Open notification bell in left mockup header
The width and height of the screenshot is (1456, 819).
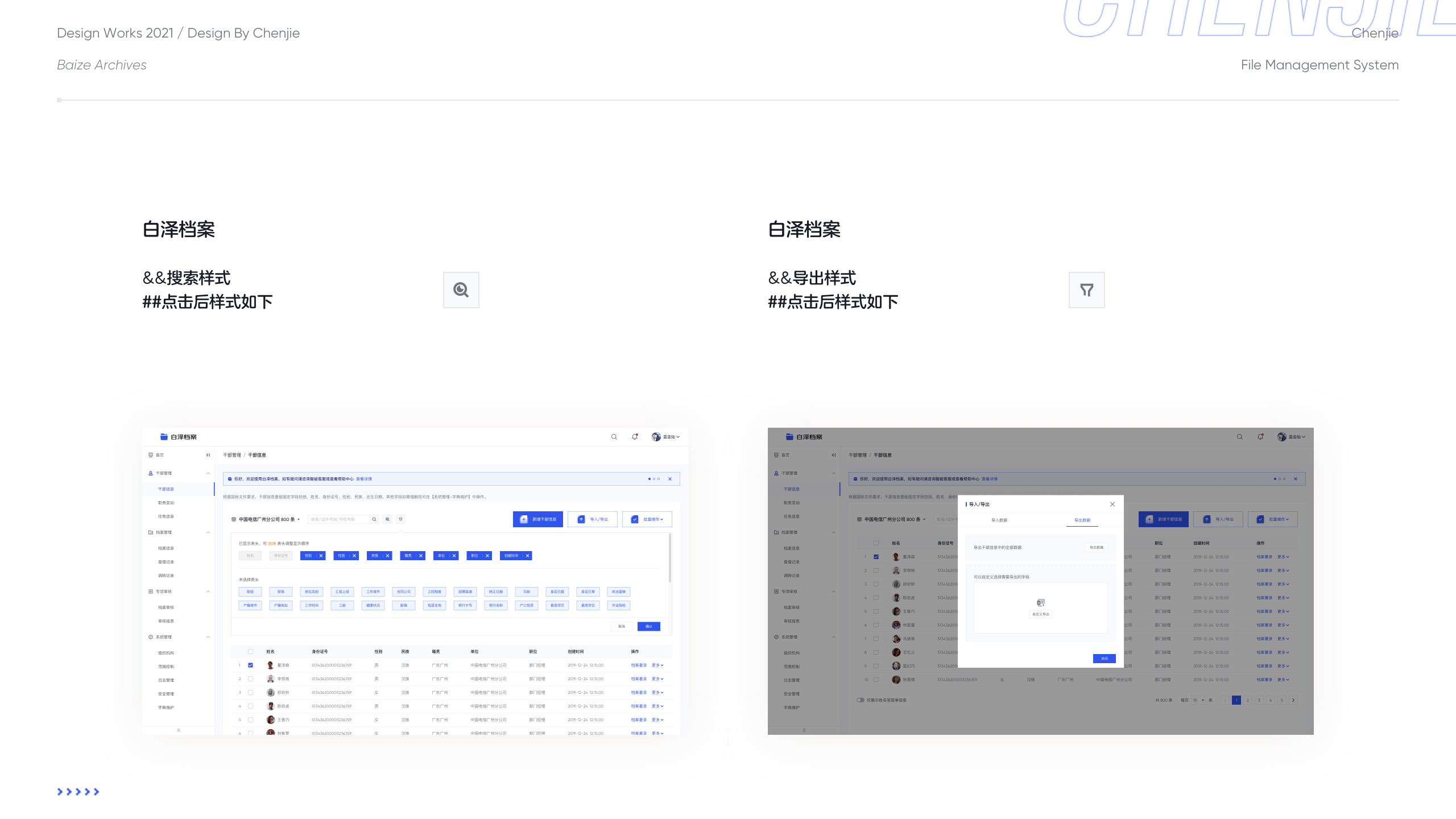635,437
